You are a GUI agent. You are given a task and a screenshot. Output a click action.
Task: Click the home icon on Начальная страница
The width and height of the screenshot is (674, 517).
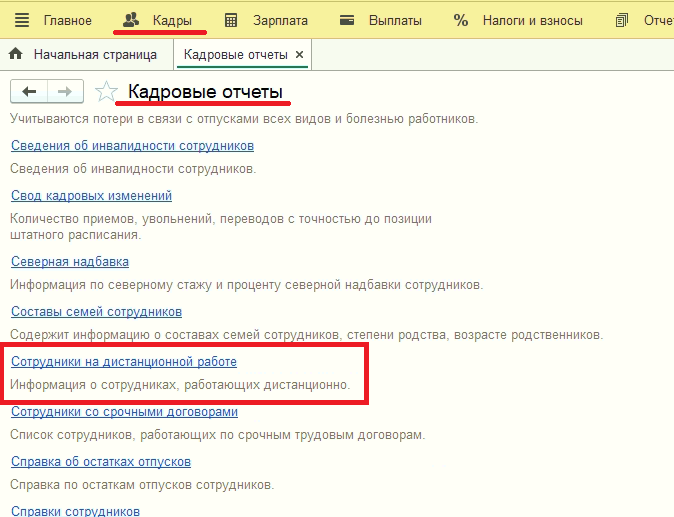pyautogui.click(x=16, y=54)
